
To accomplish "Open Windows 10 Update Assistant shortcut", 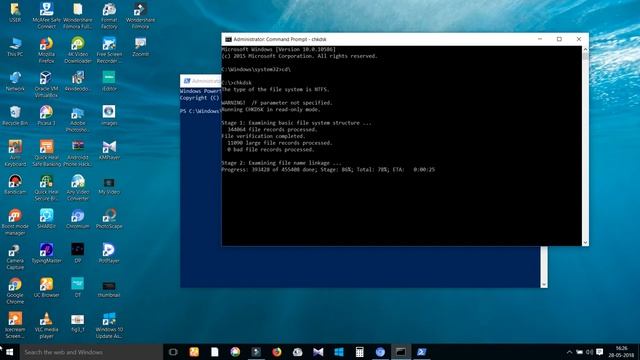I will (x=109, y=325).
